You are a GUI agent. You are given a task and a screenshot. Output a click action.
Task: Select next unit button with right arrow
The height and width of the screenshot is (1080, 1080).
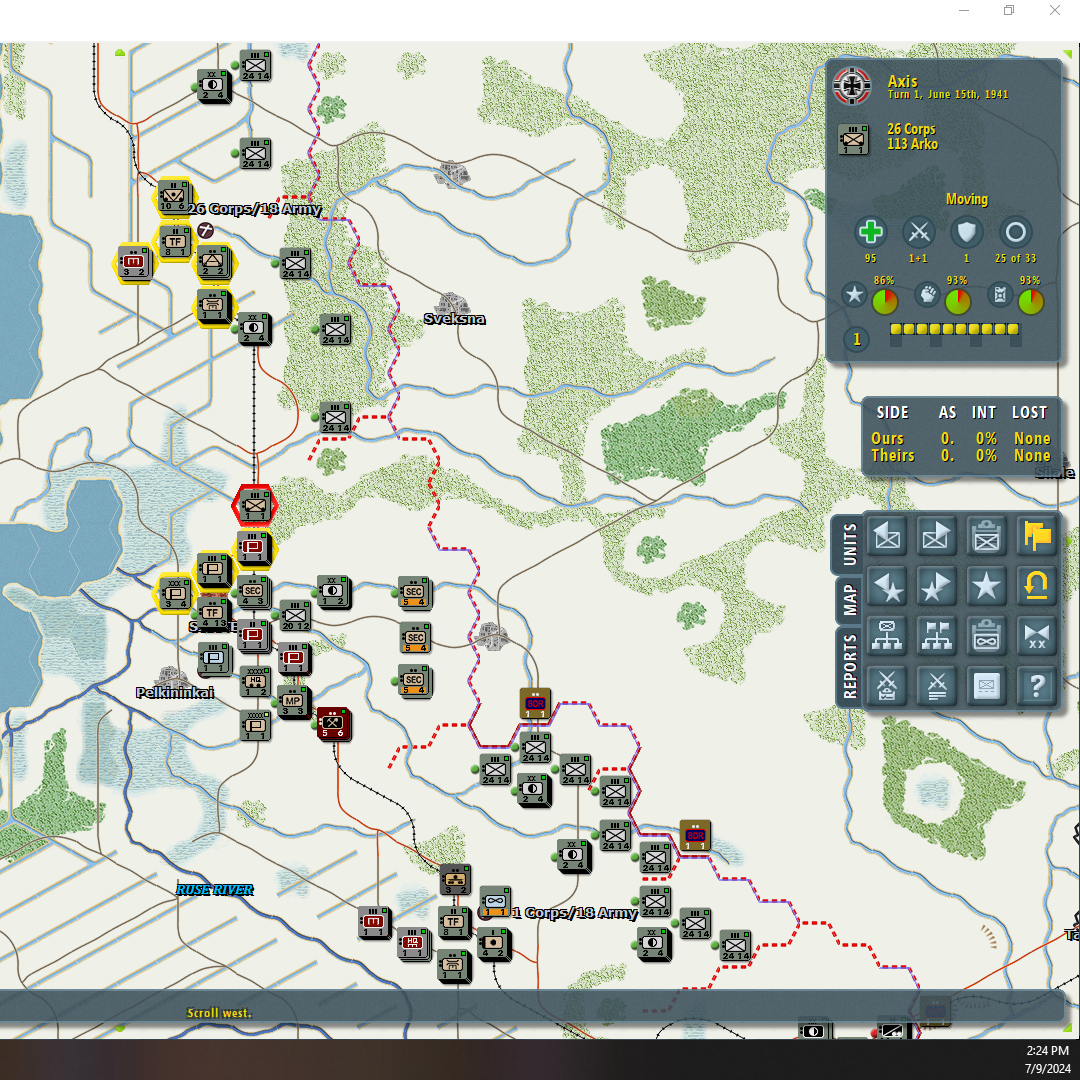936,536
